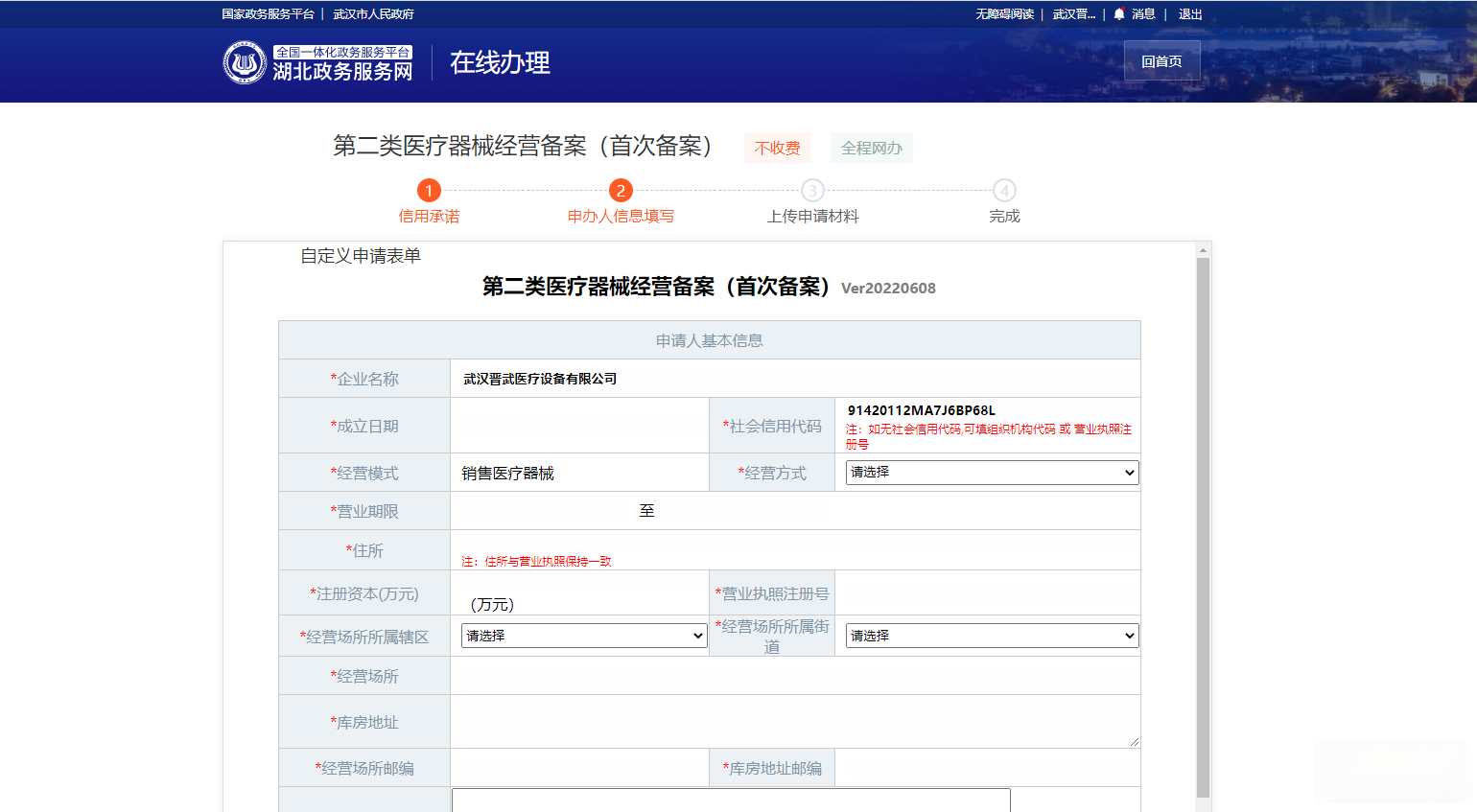1477x812 pixels.
Task: Click the 企业名称 input field
Action: [x=795, y=379]
